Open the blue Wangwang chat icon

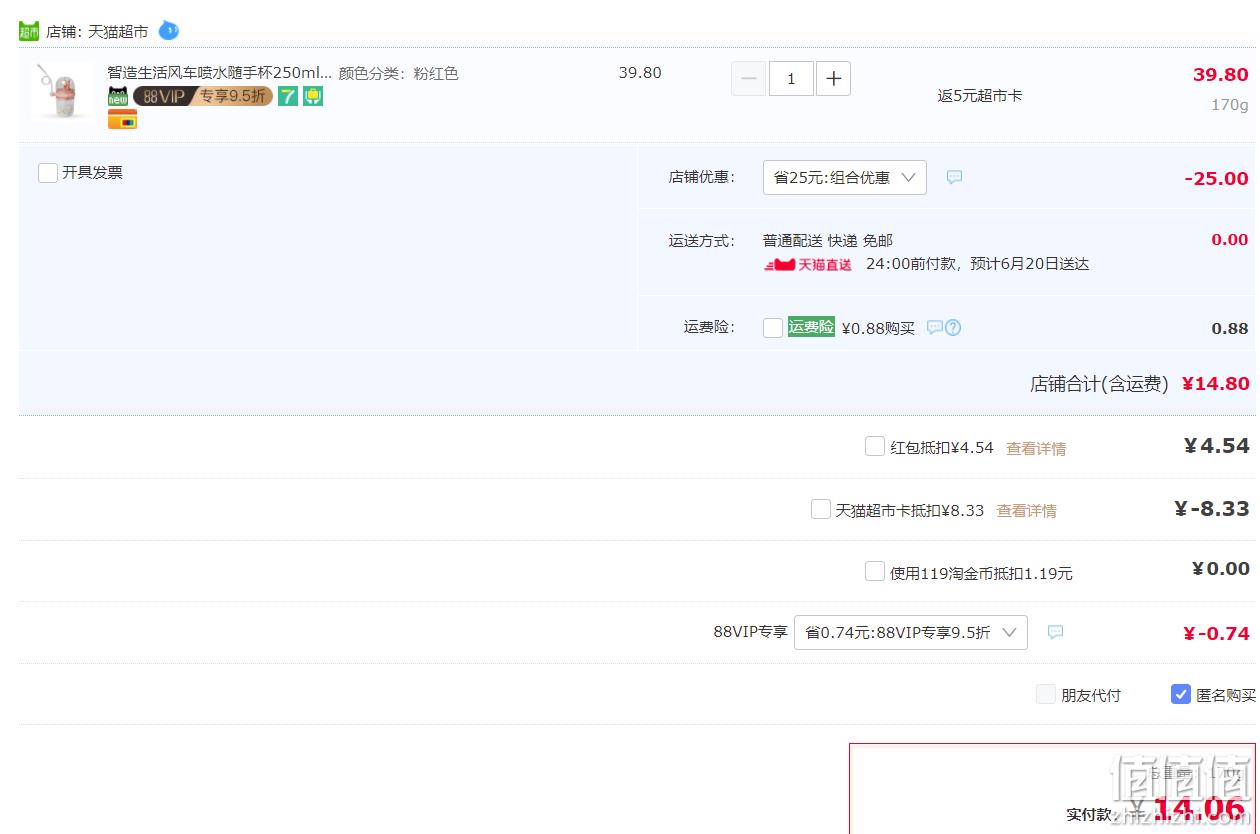coord(169,31)
